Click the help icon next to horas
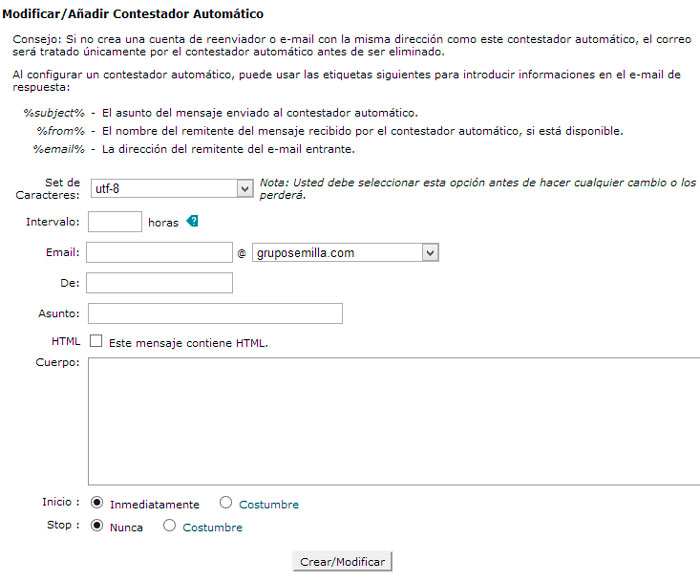700x582 pixels. pos(193,222)
